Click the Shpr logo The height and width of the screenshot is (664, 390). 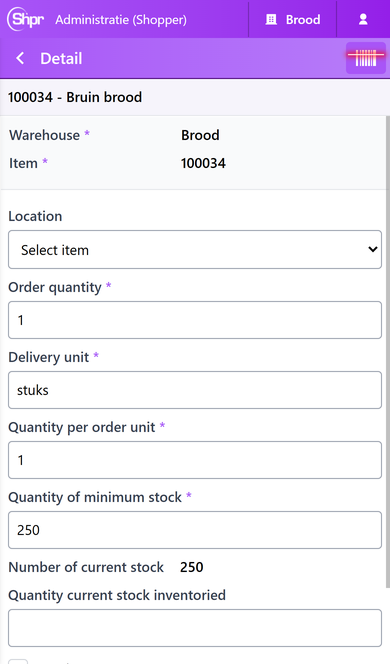[25, 19]
